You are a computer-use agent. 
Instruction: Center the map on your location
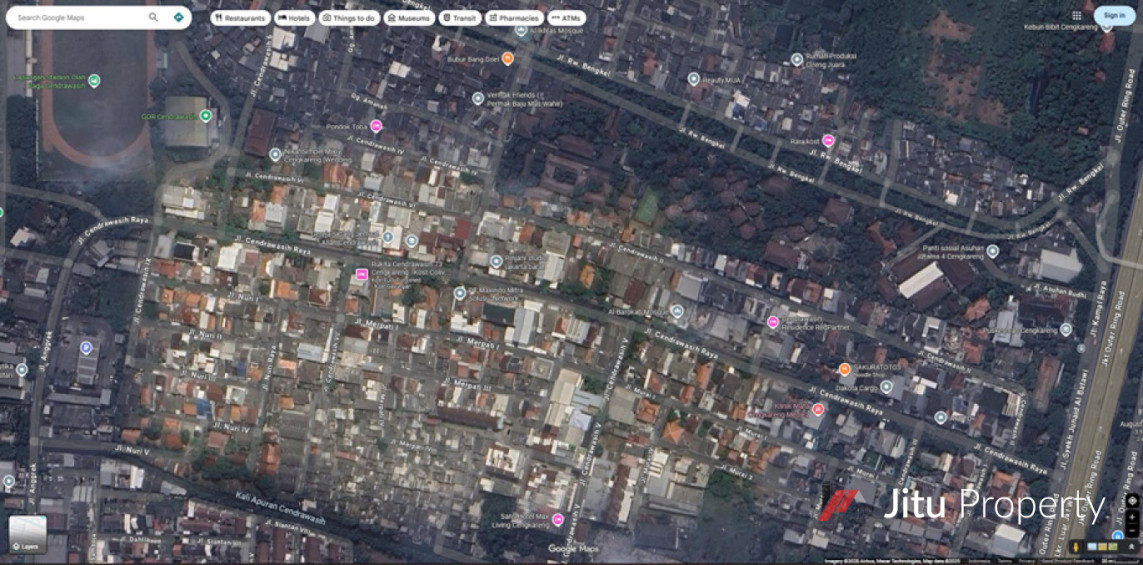(x=1131, y=500)
